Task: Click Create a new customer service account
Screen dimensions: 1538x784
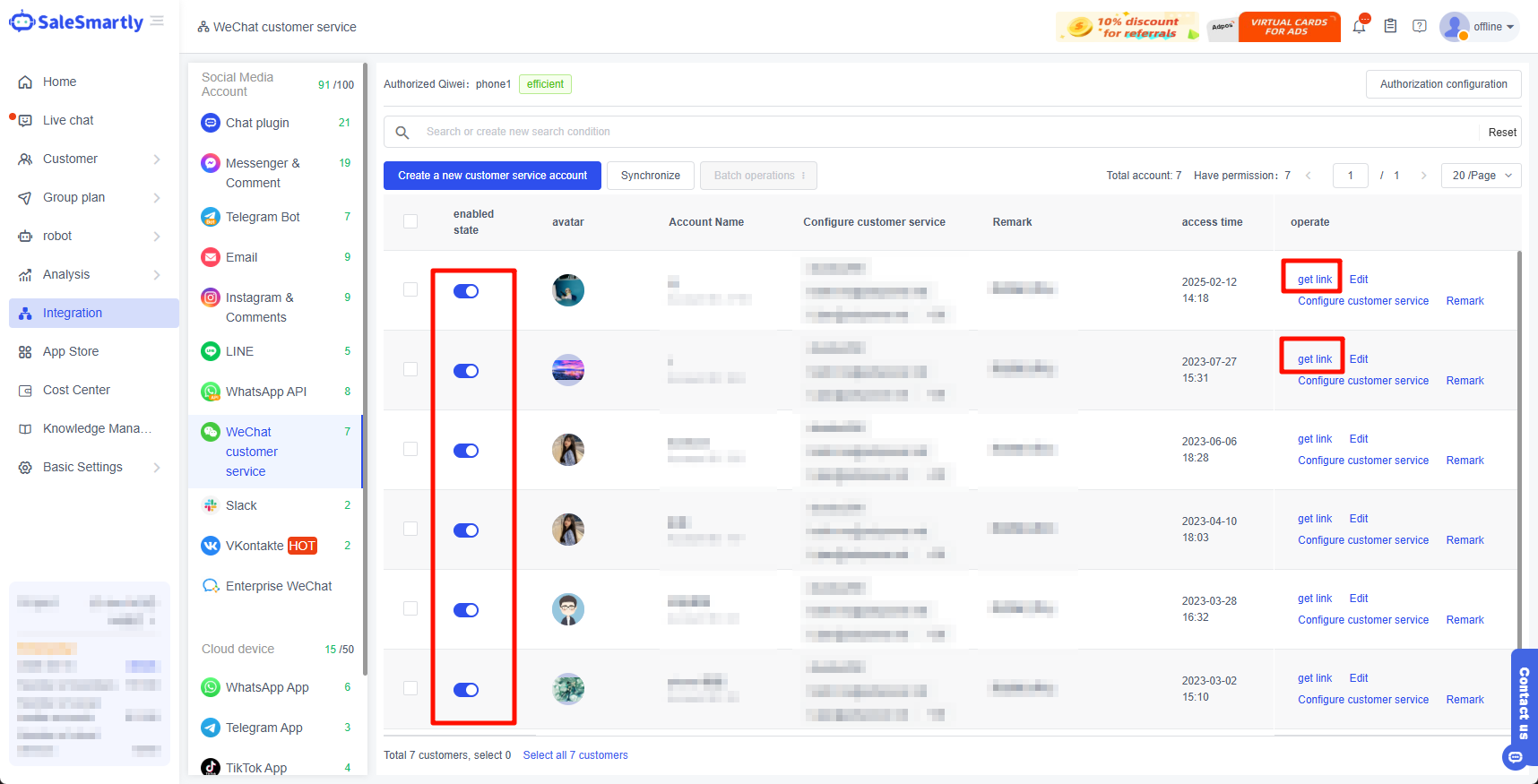Action: 492,176
